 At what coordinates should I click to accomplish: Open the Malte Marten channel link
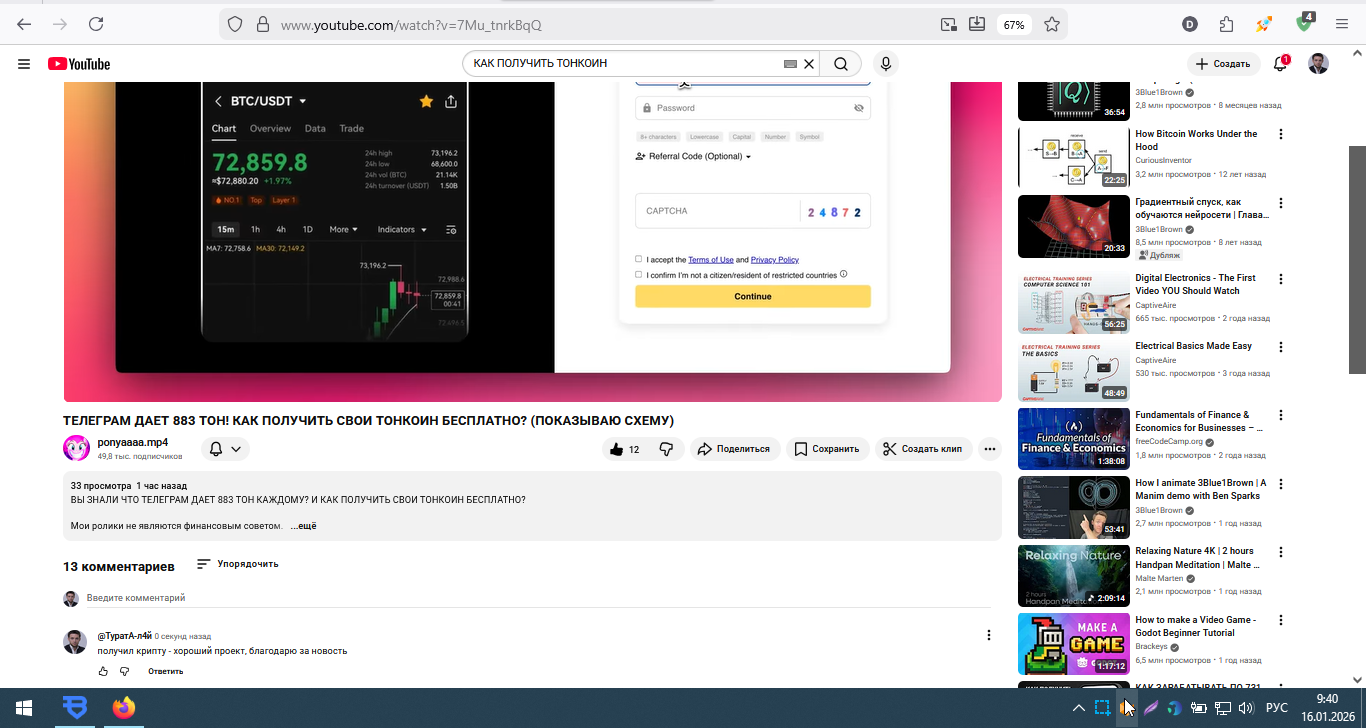point(1159,579)
